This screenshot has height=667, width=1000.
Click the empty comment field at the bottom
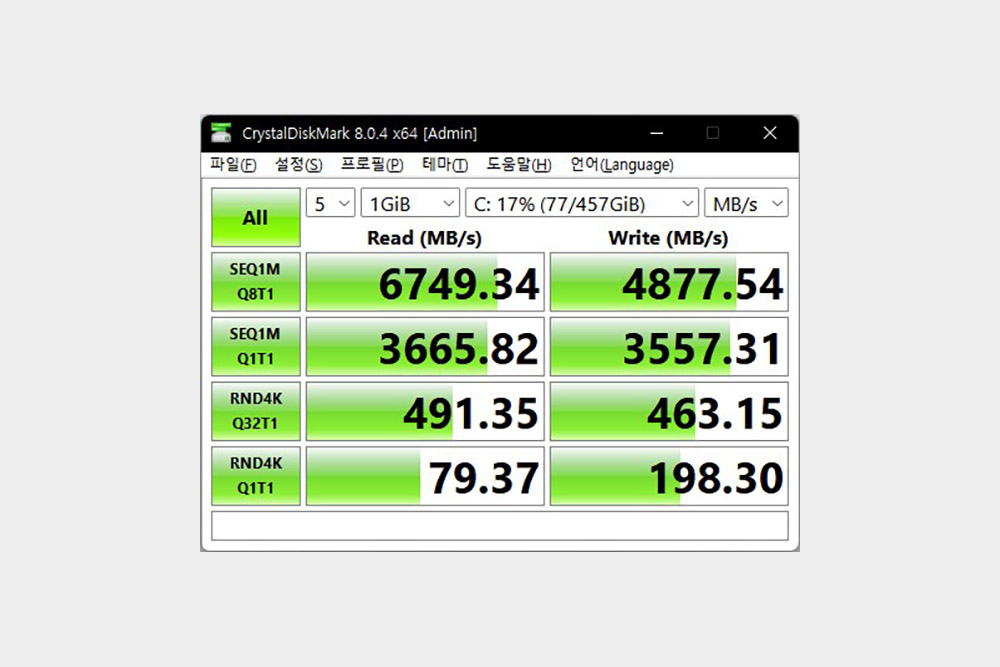500,525
